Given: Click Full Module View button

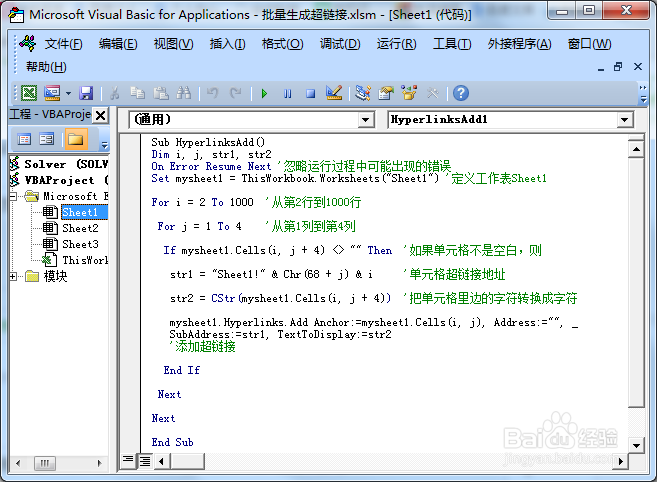Looking at the screenshot, I should (x=145, y=461).
